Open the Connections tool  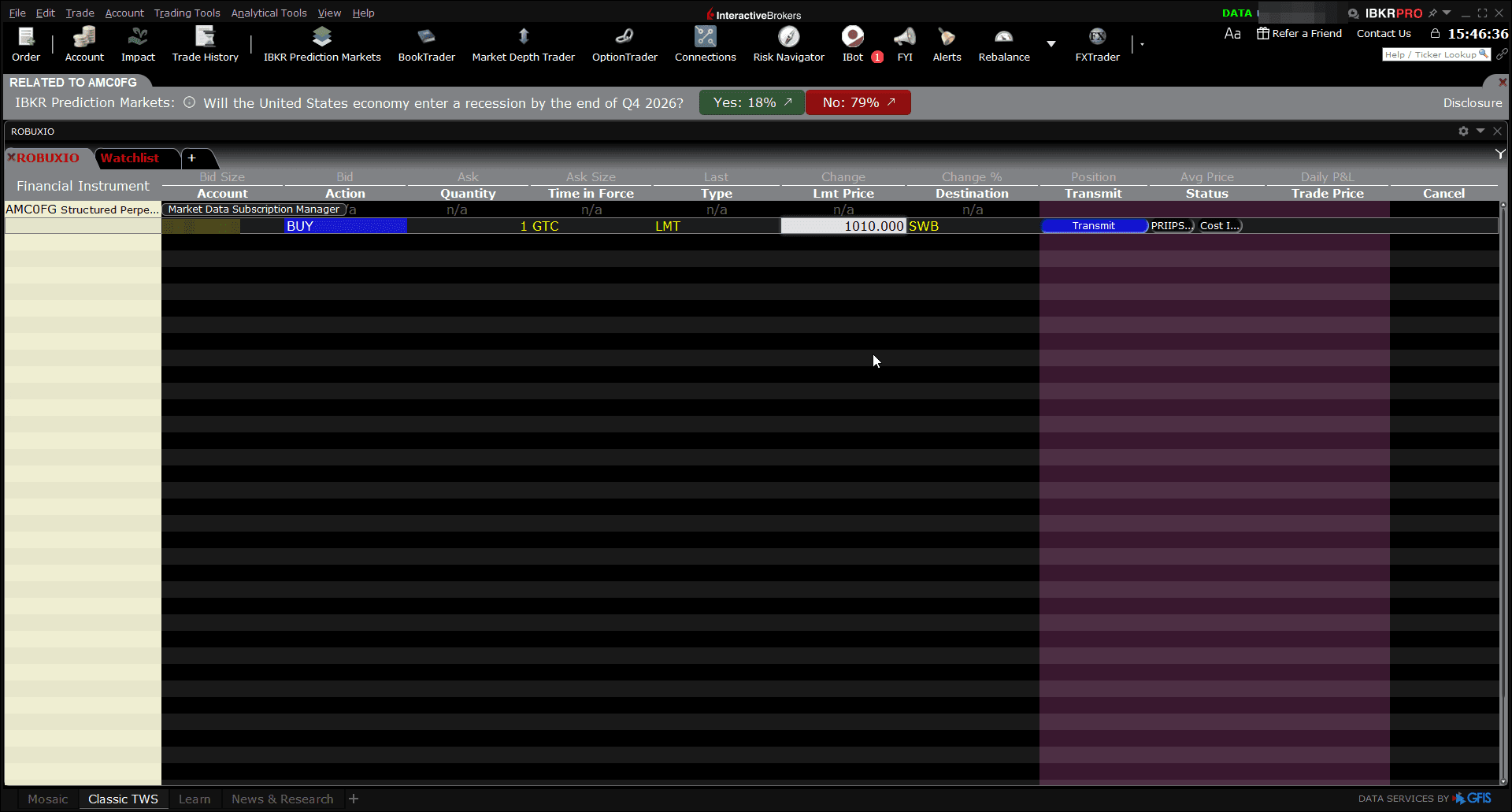coord(705,45)
